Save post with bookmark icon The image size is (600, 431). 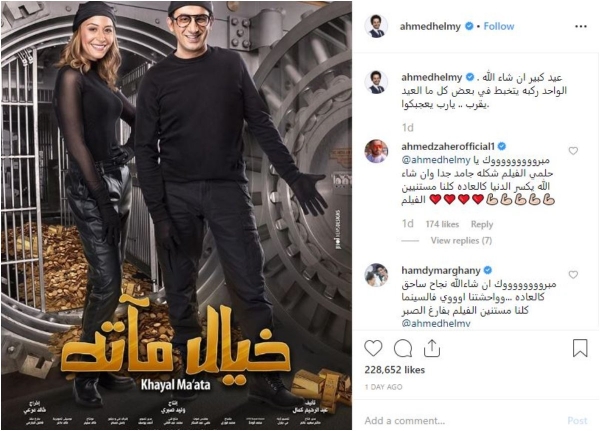580,348
